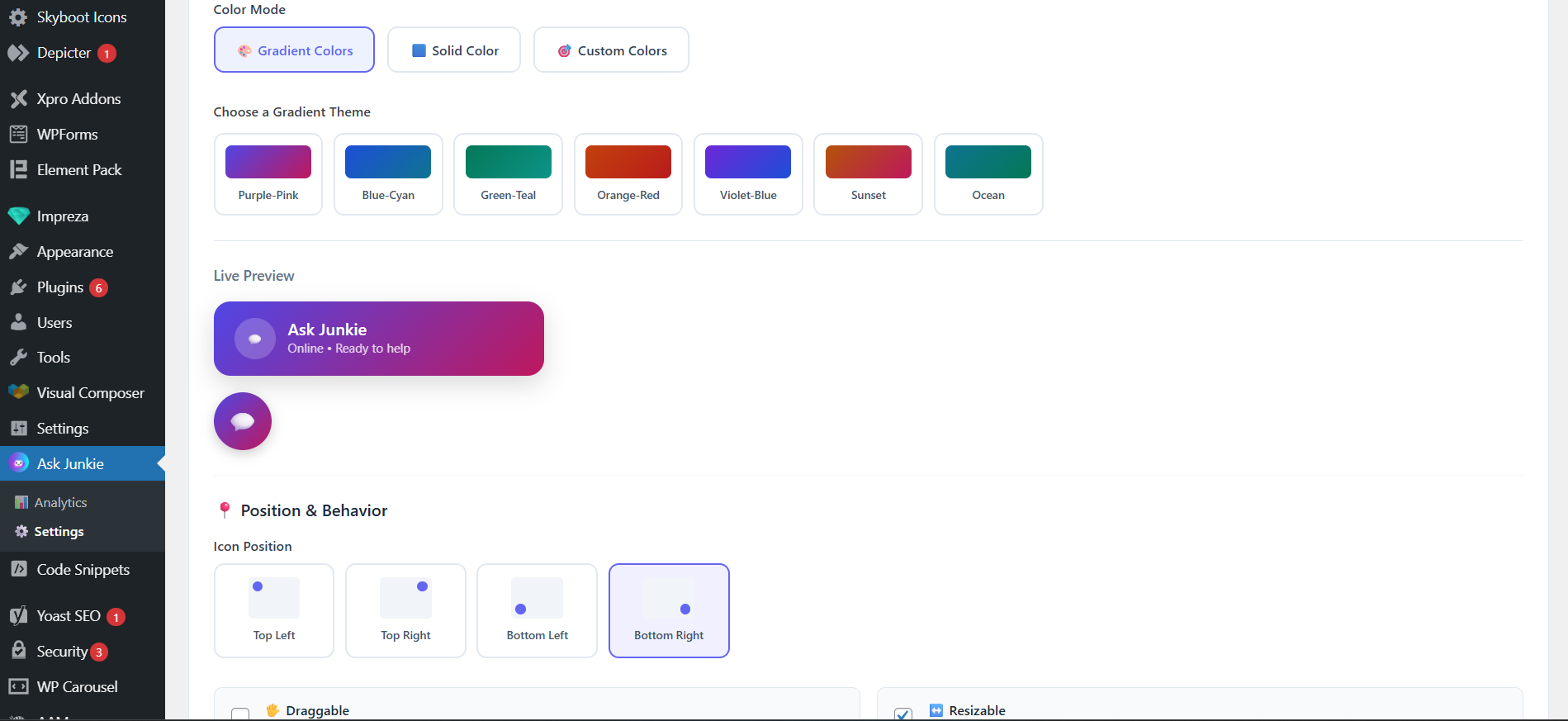Pick the Orange-Red gradient theme
The height and width of the screenshot is (721, 1568).
(628, 174)
